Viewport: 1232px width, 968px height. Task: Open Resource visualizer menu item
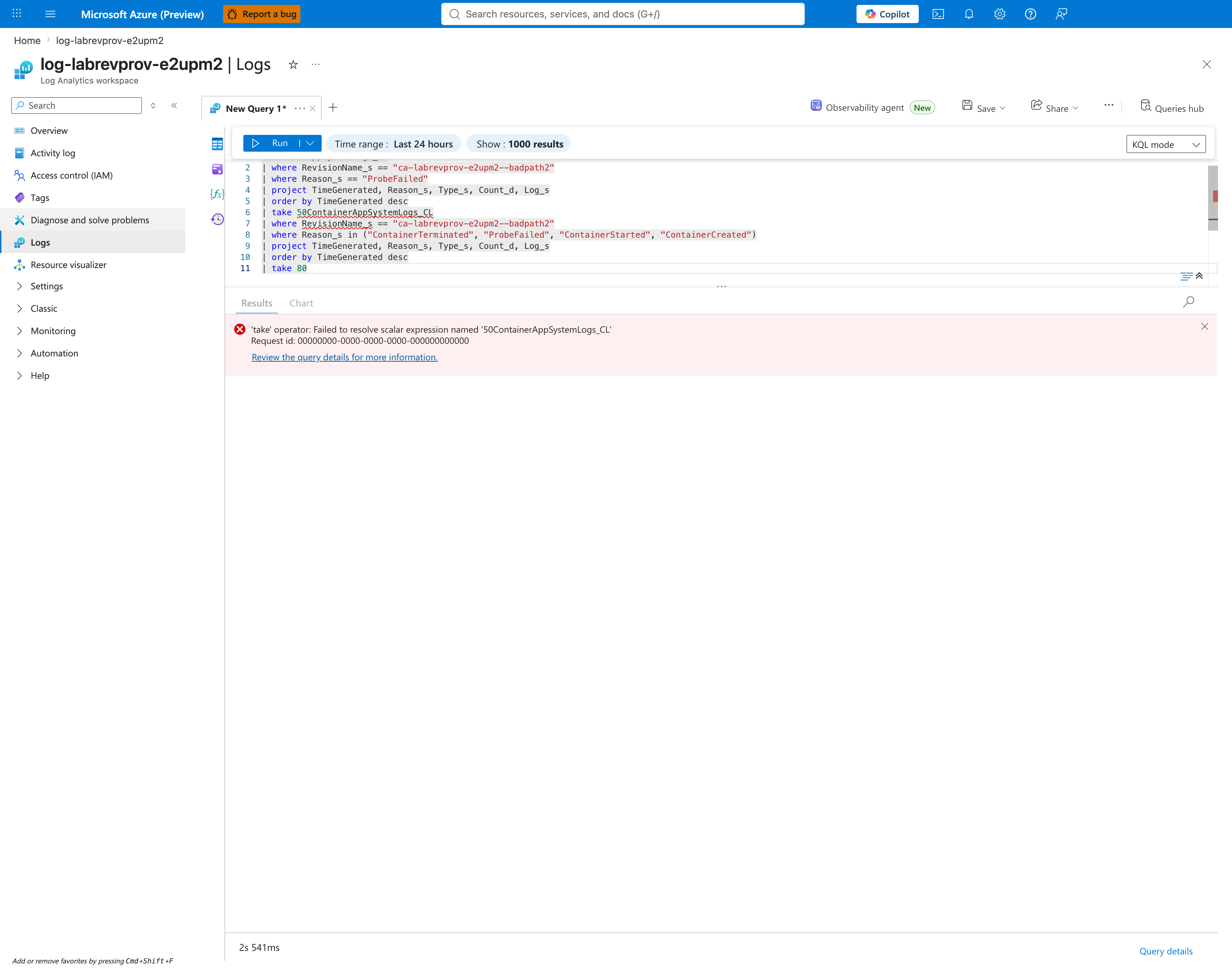coord(93,265)
